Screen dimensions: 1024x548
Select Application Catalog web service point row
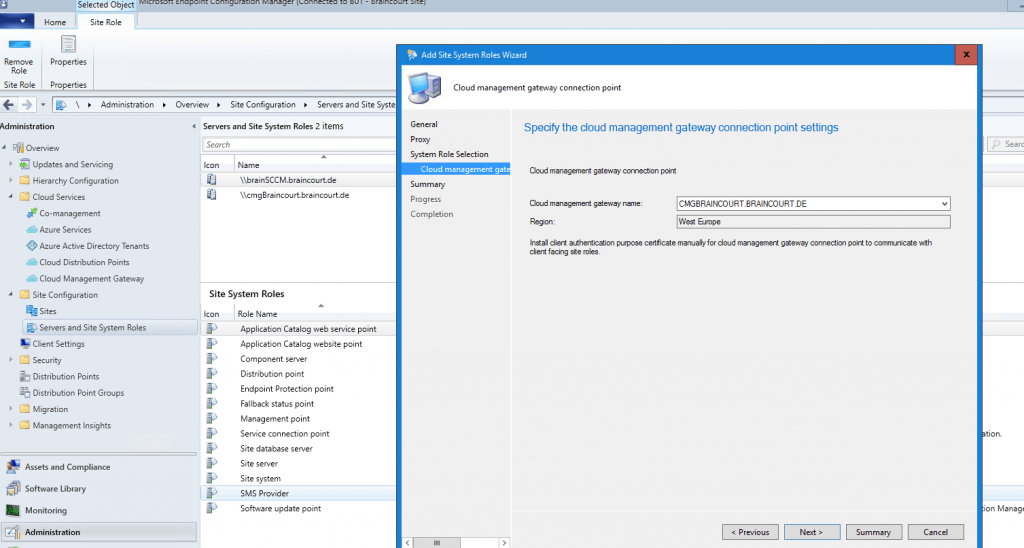coord(298,329)
